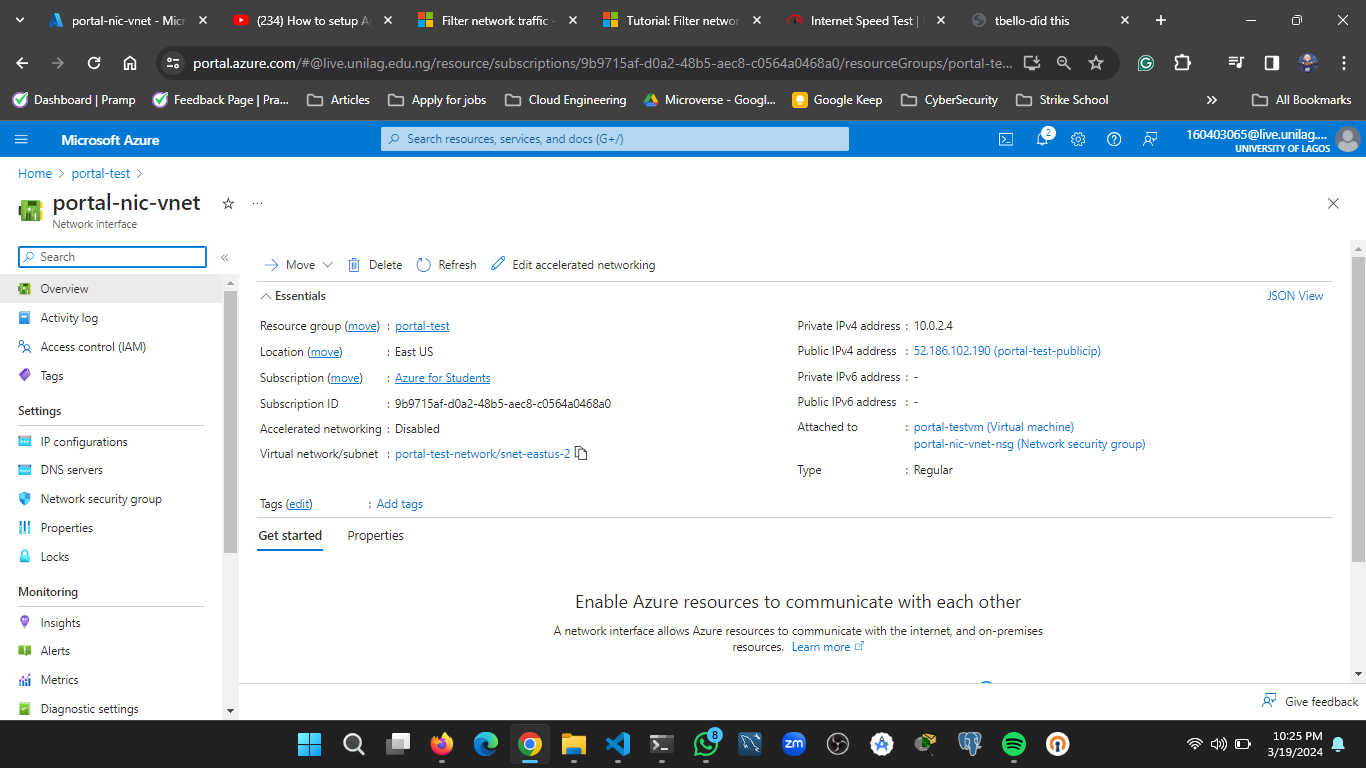
Task: Refresh the network interface overview
Action: pos(446,265)
